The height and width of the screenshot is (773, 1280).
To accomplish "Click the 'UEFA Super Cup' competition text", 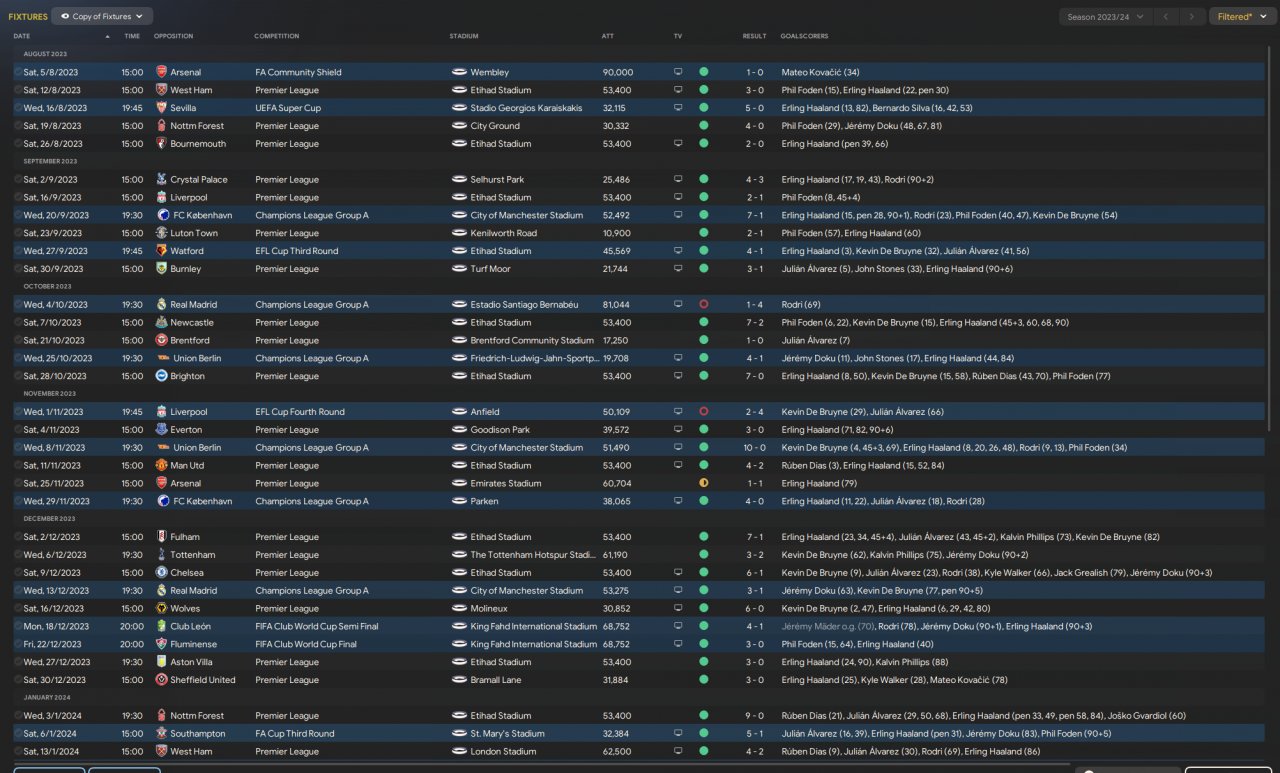I will click(x=288, y=108).
